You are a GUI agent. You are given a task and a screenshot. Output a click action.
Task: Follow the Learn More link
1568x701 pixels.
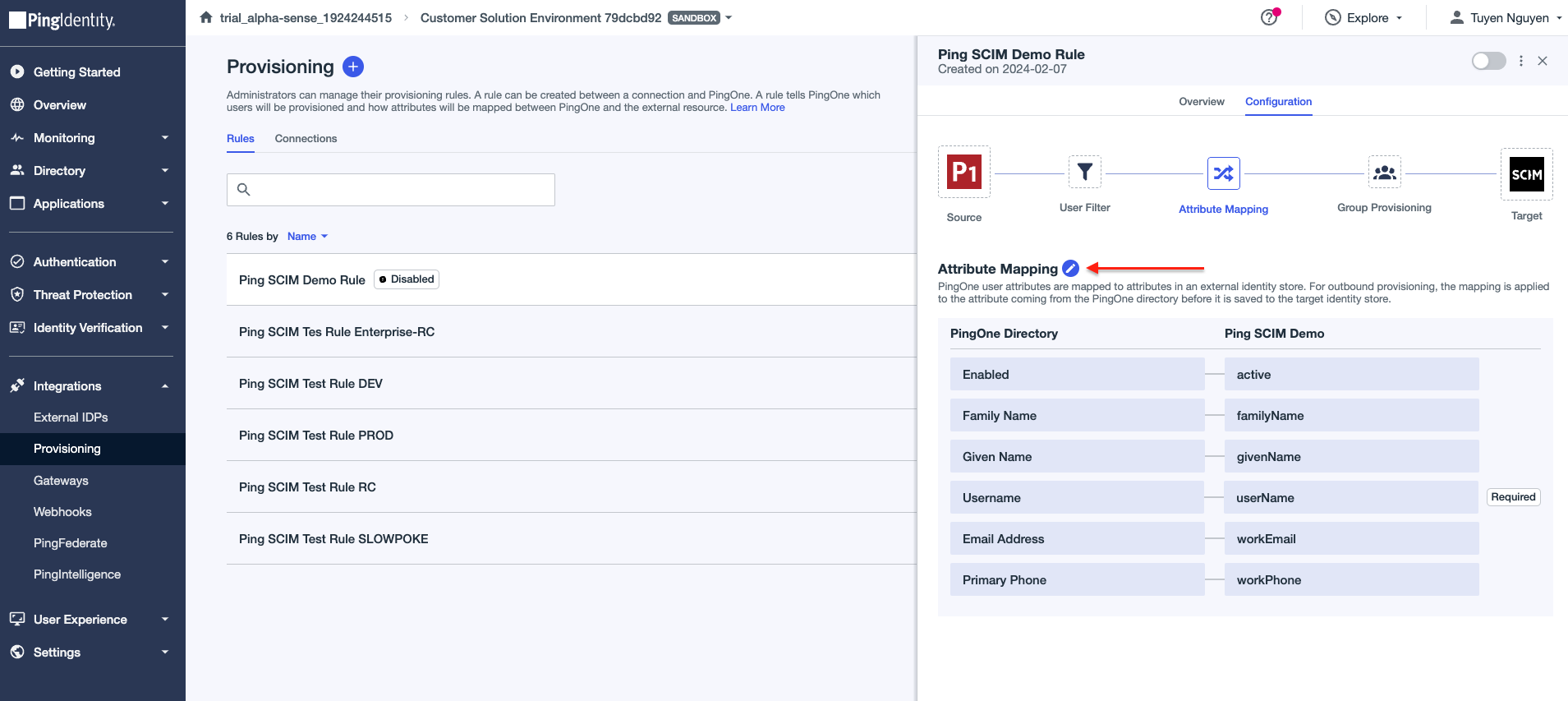coord(757,108)
